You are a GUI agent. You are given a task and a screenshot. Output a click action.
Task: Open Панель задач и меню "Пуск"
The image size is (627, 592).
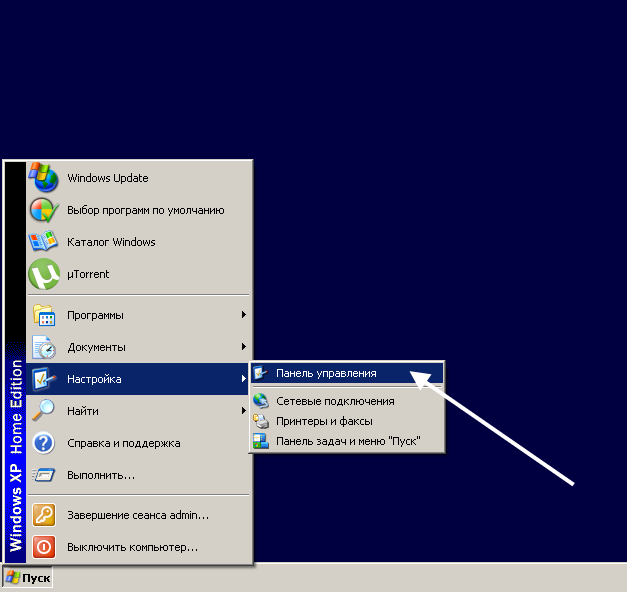(347, 441)
